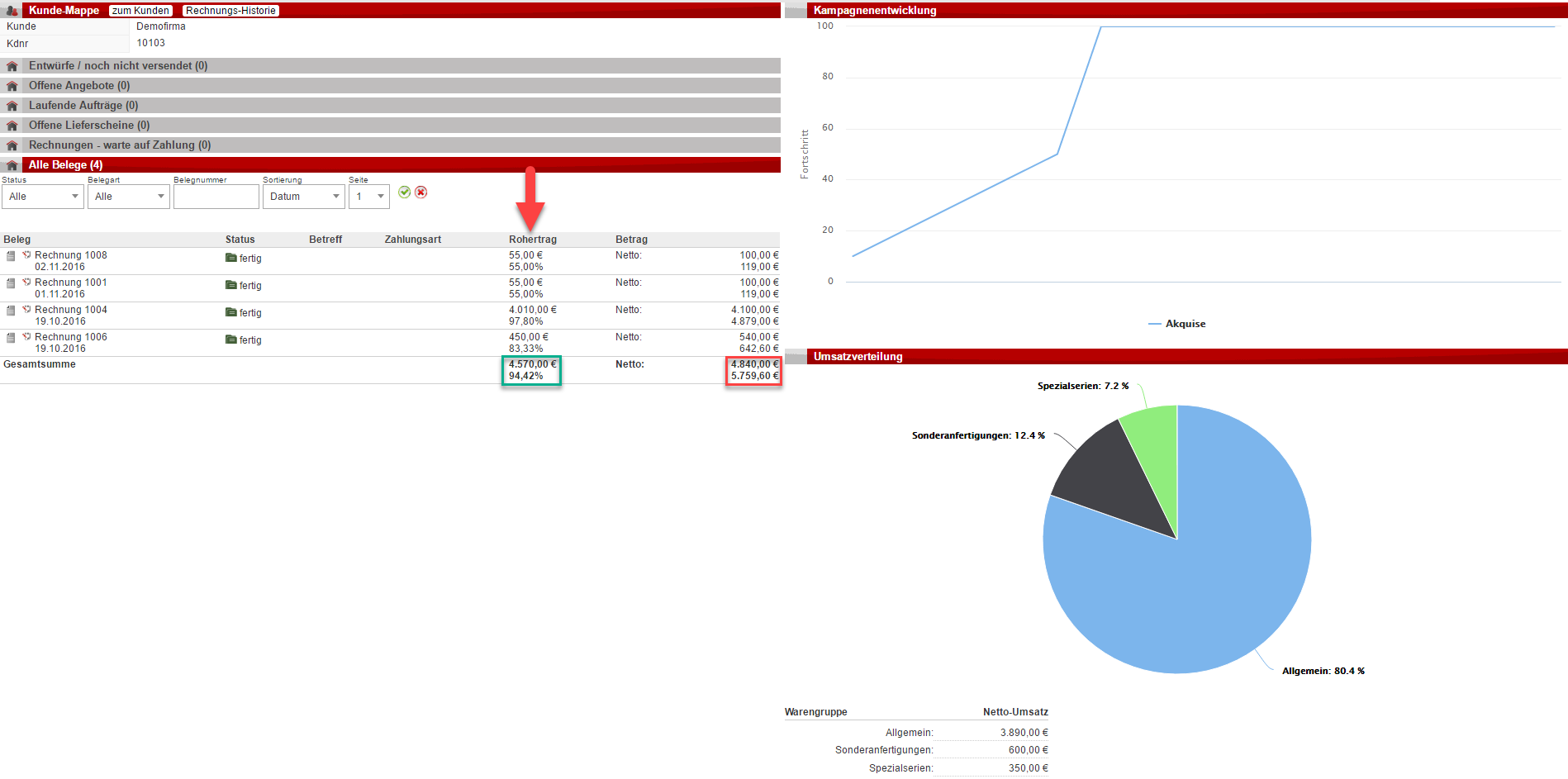The height and width of the screenshot is (779, 1568).
Task: Click red tag icon of Rechnung 1001
Action: pyautogui.click(x=26, y=283)
